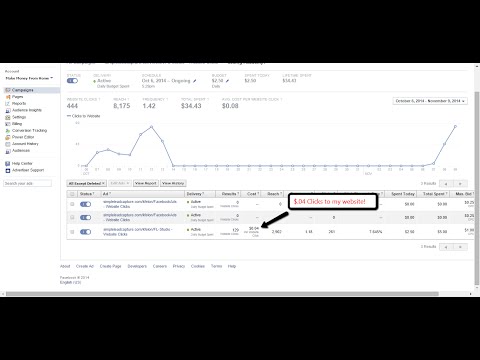The height and width of the screenshot is (360, 480).
Task: Toggle the campaign Status switch off
Action: [x=72, y=81]
